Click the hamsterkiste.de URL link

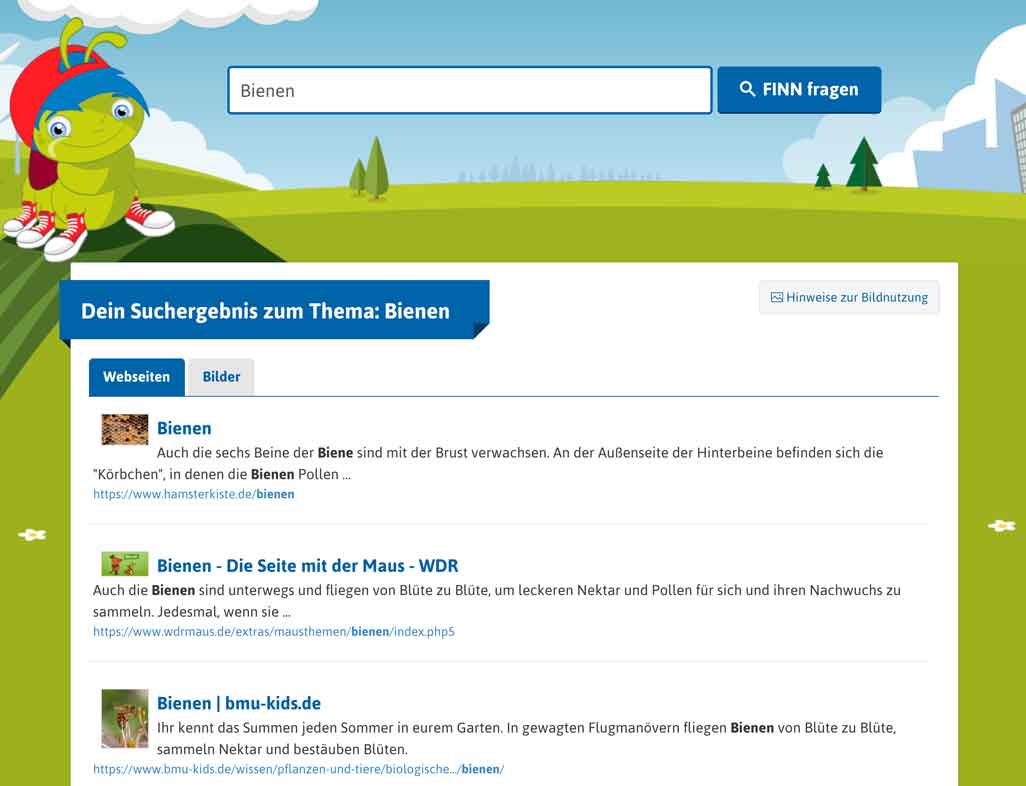(193, 494)
